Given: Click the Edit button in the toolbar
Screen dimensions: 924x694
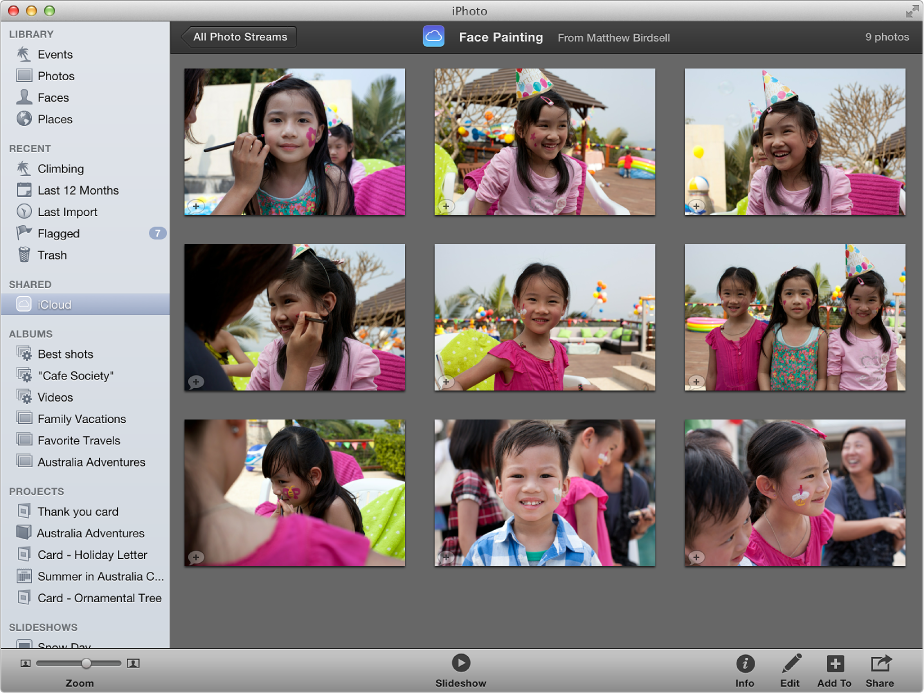Looking at the screenshot, I should [790, 663].
